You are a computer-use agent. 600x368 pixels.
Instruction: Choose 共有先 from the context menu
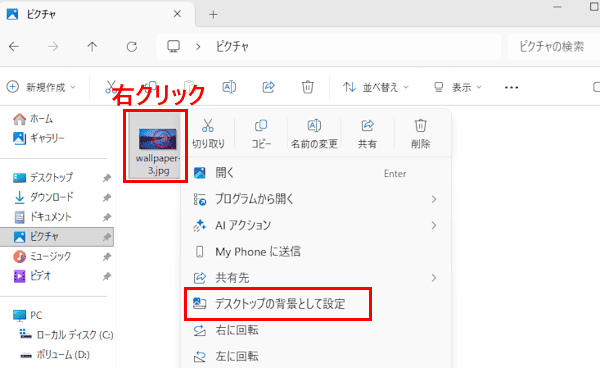[x=316, y=278]
